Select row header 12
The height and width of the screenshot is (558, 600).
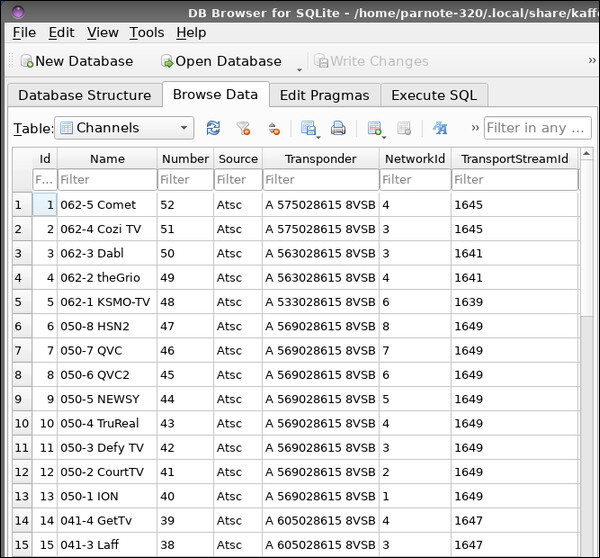(22, 472)
